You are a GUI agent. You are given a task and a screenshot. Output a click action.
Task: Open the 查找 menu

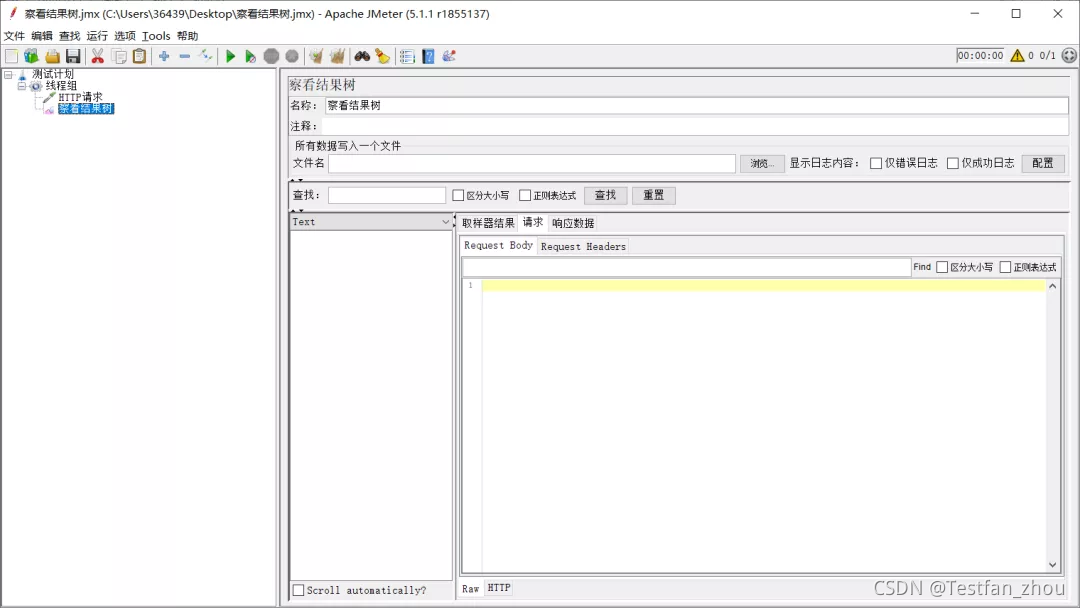point(70,36)
